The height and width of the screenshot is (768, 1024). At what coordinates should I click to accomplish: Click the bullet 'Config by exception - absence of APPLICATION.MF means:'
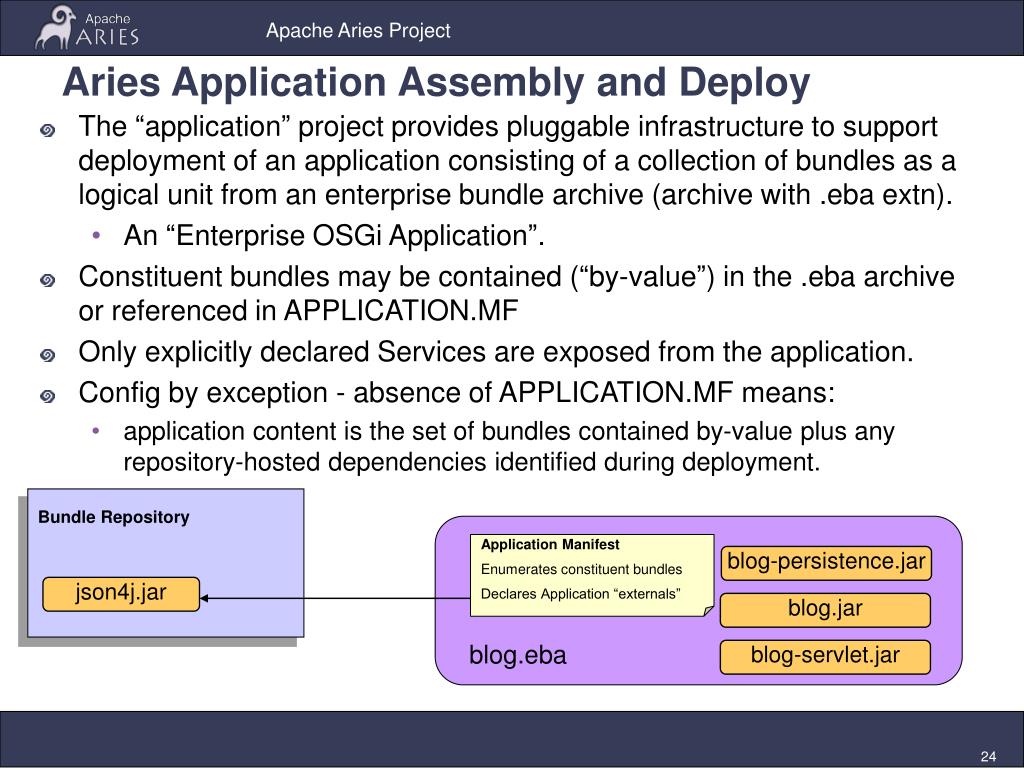click(x=457, y=393)
